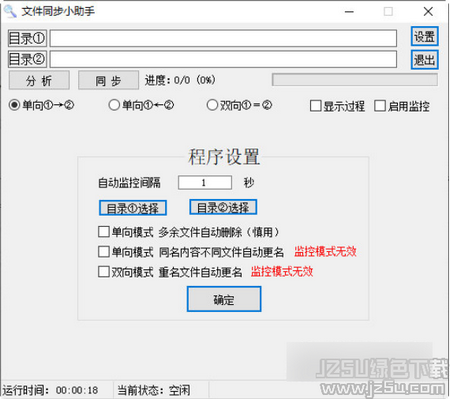Toggle 单向模式 多余文件自动删除 checkbox

(189, 232)
